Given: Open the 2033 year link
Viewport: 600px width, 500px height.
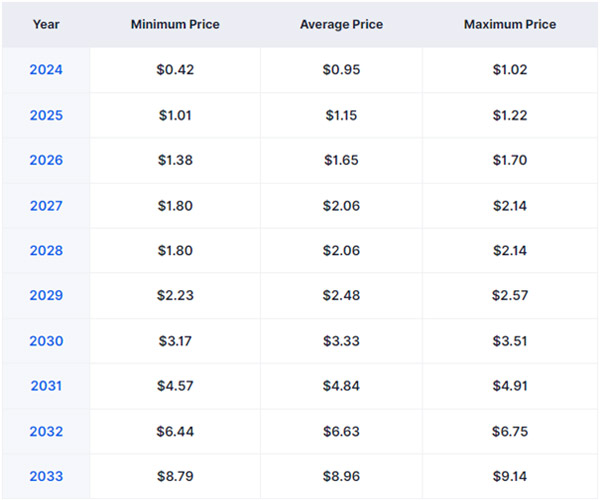Looking at the screenshot, I should pyautogui.click(x=46, y=476).
